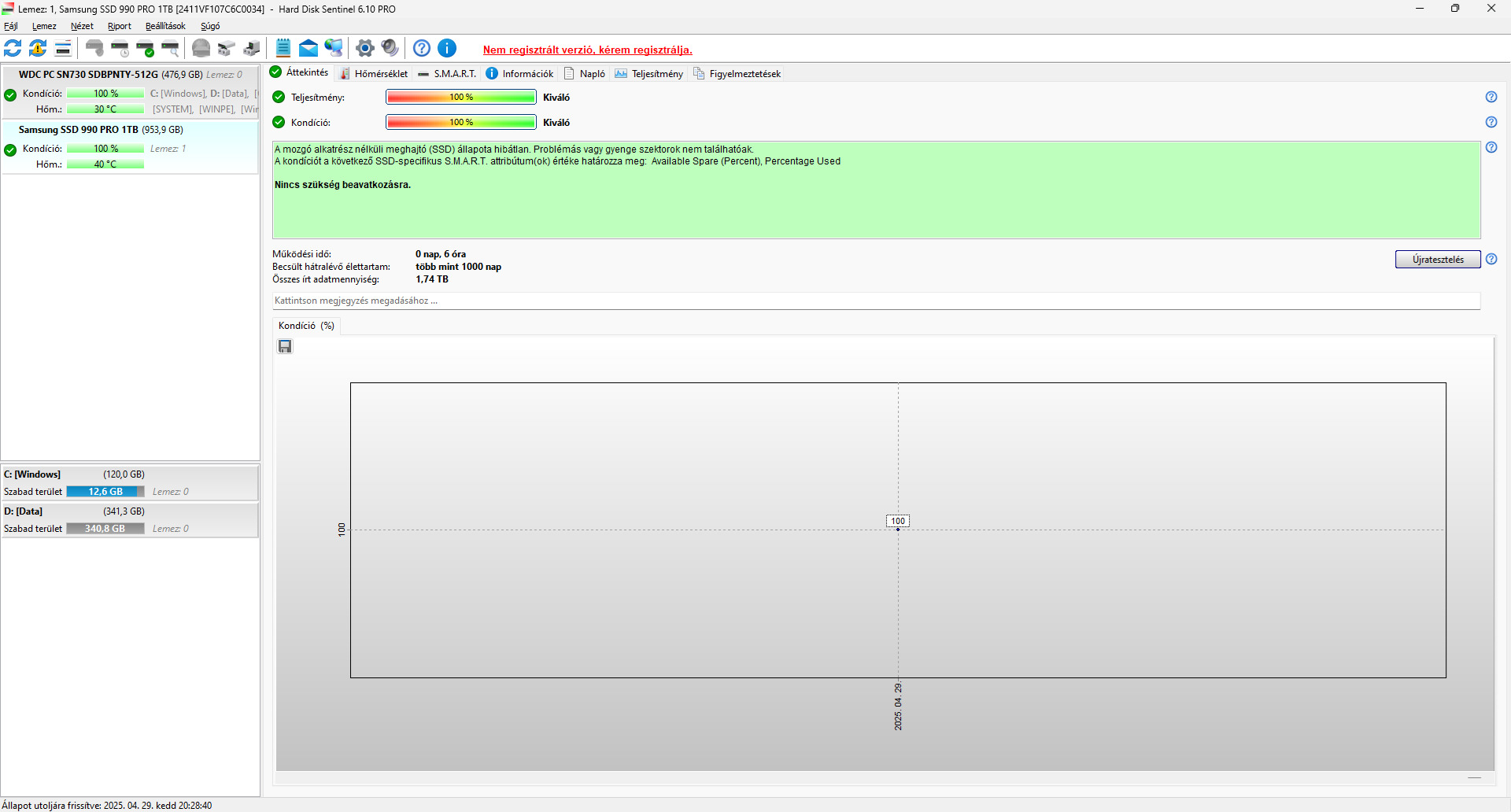Switch to the Áttekintés tab
Screen dimensions: 1511x812
pos(299,72)
